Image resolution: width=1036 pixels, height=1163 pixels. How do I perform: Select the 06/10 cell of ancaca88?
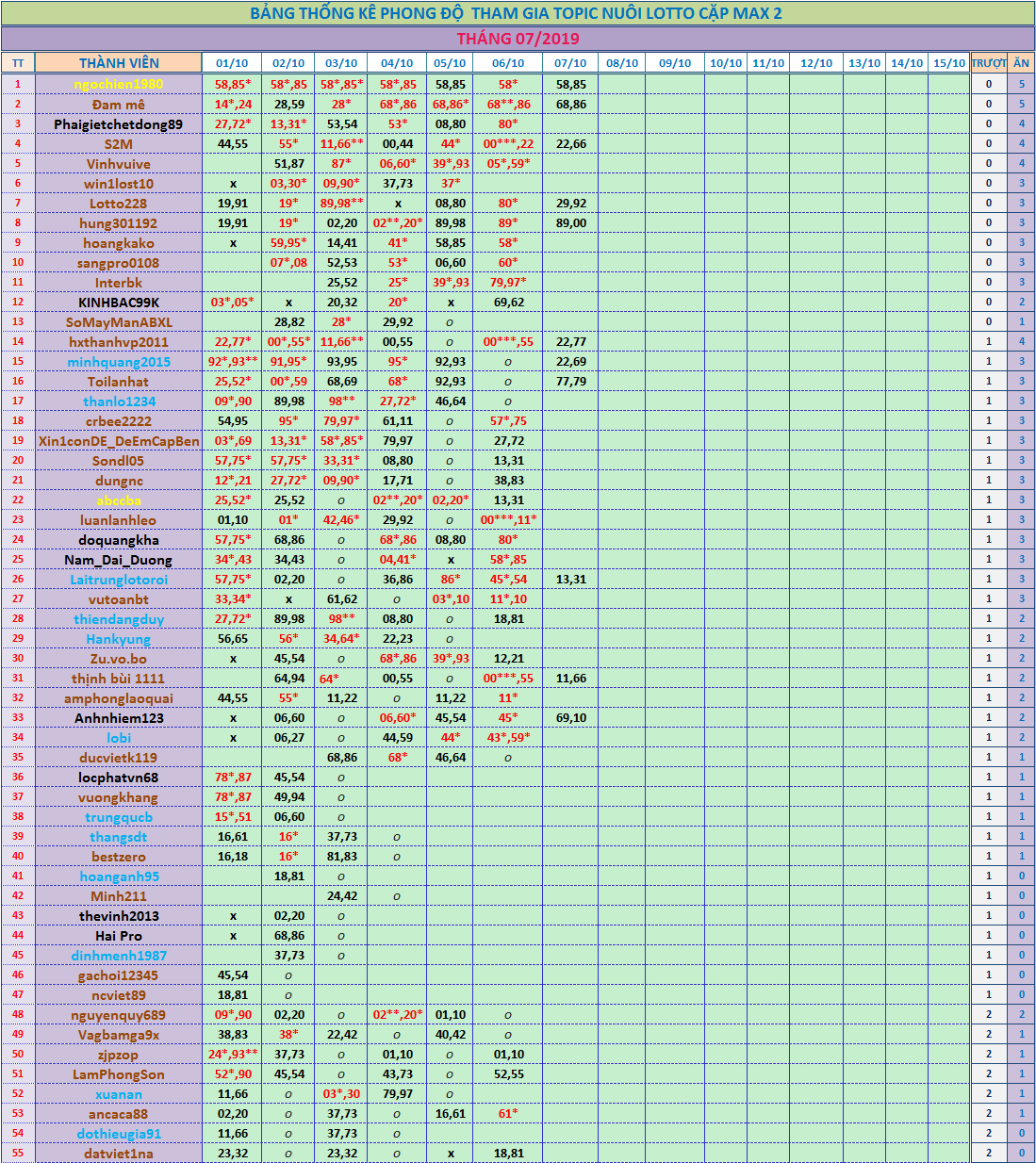click(x=508, y=1113)
